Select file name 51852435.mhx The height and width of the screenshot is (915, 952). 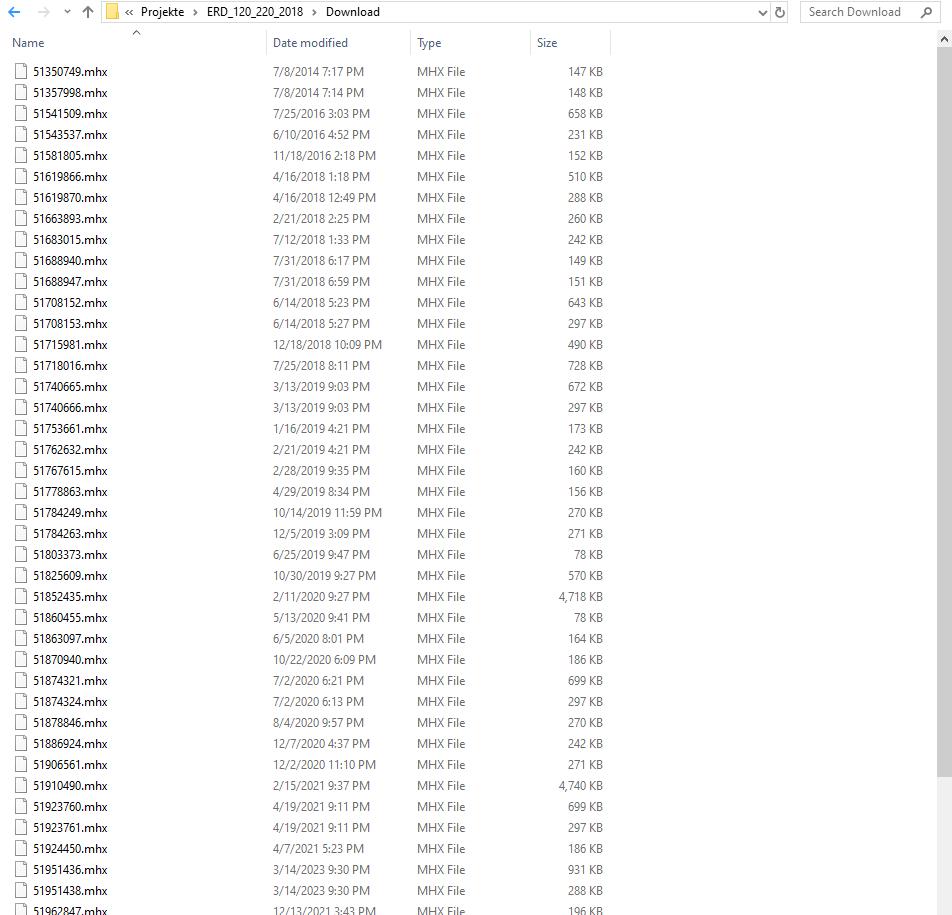(70, 597)
